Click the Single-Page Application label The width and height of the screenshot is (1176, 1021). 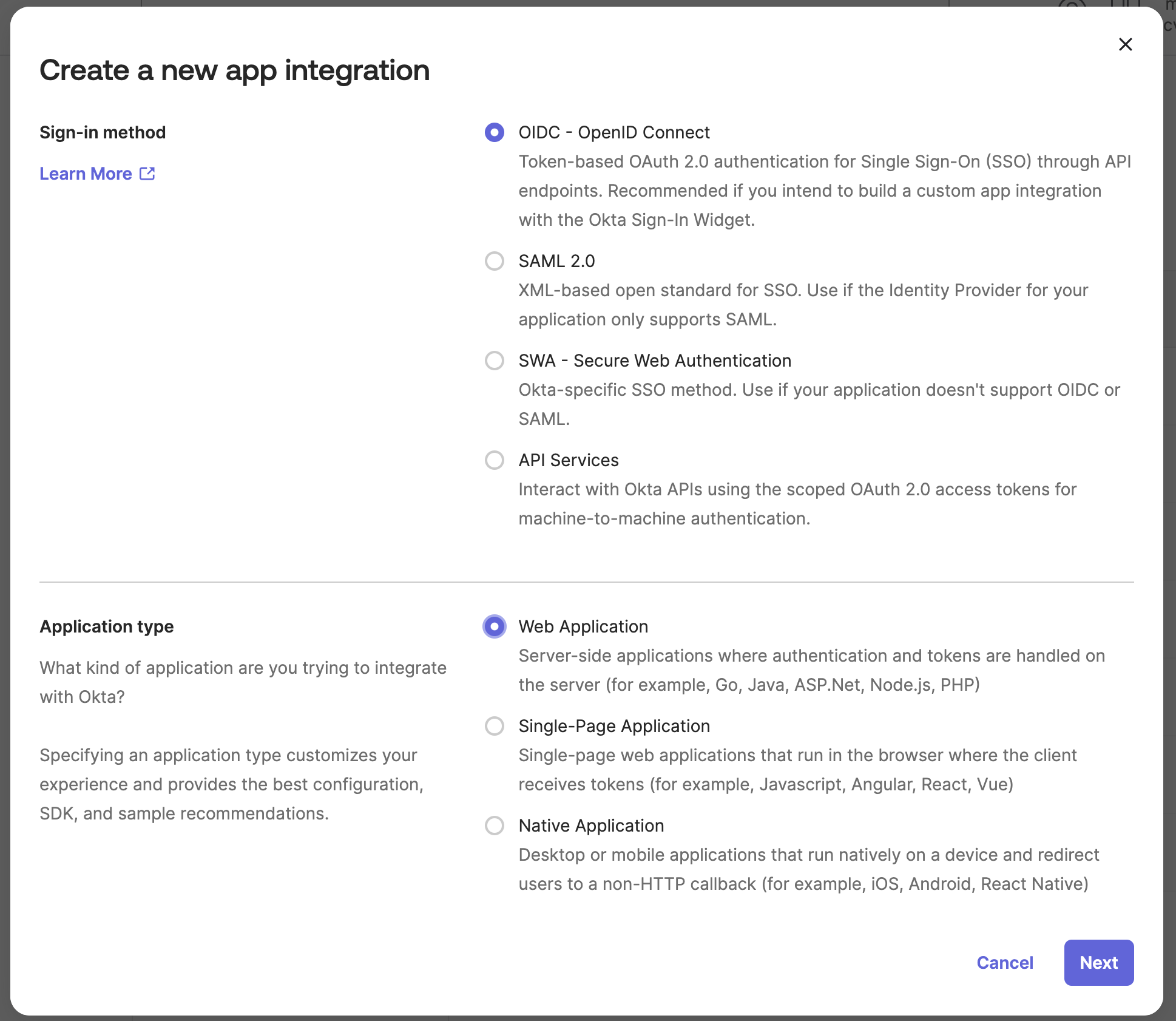tap(613, 726)
